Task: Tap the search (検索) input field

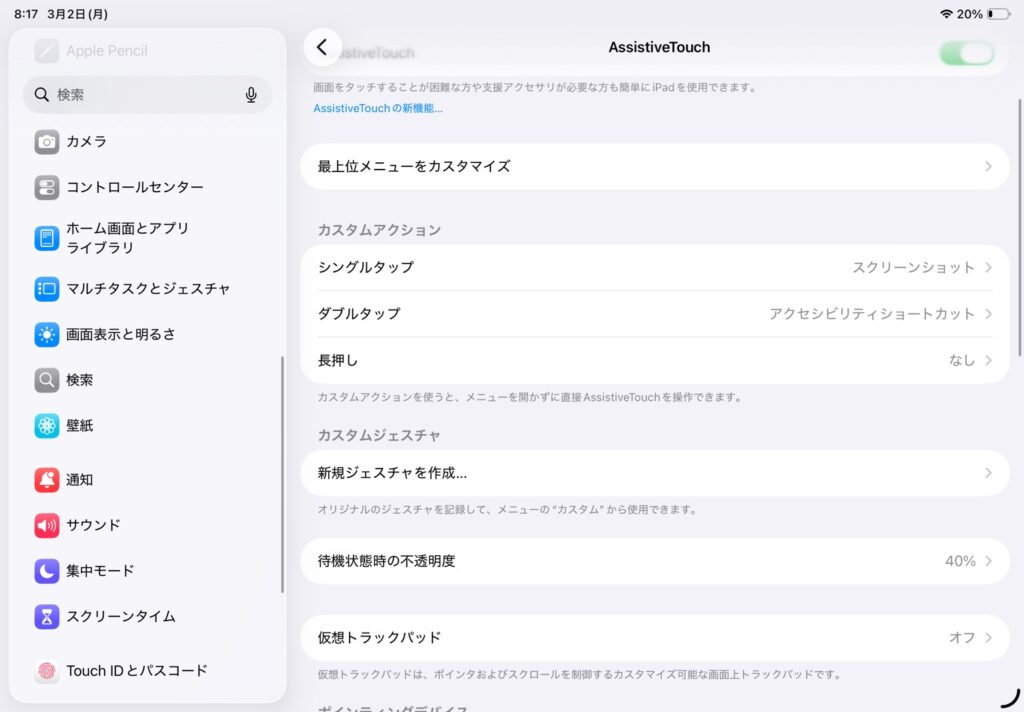Action: click(140, 95)
